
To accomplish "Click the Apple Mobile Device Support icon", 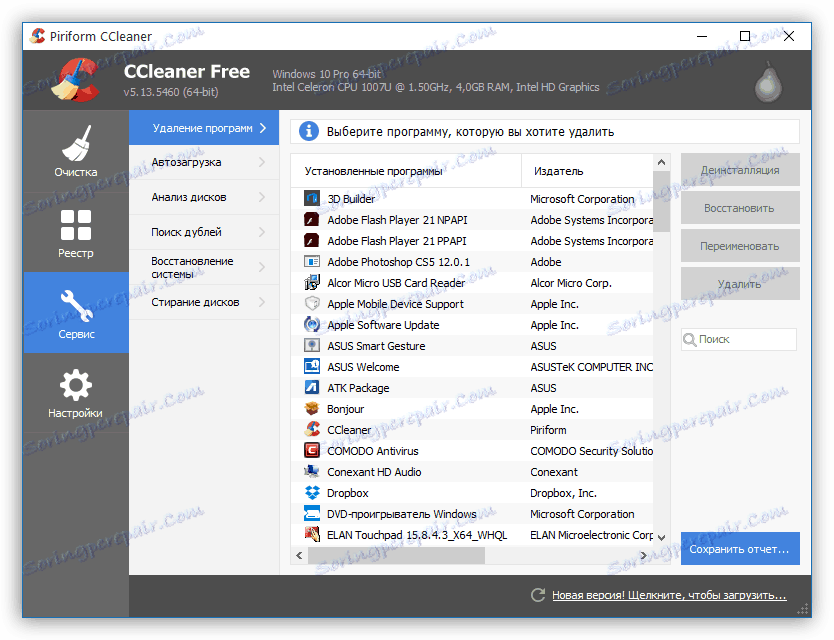I will [x=312, y=304].
